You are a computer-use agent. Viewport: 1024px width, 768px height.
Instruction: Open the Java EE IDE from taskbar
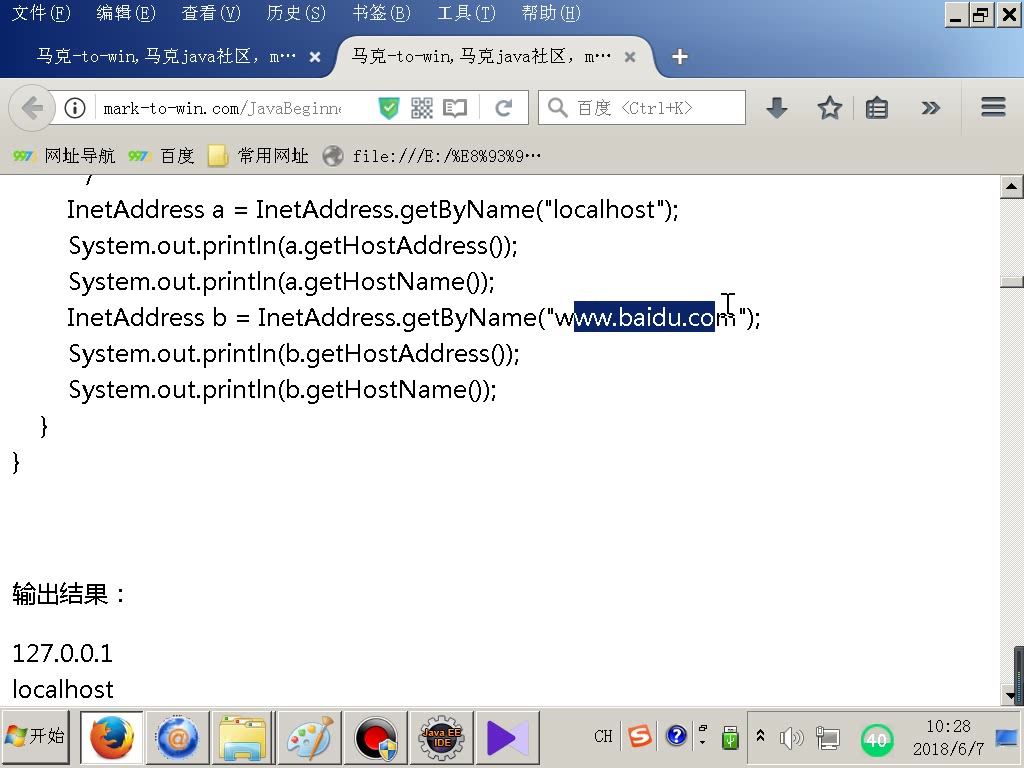441,737
